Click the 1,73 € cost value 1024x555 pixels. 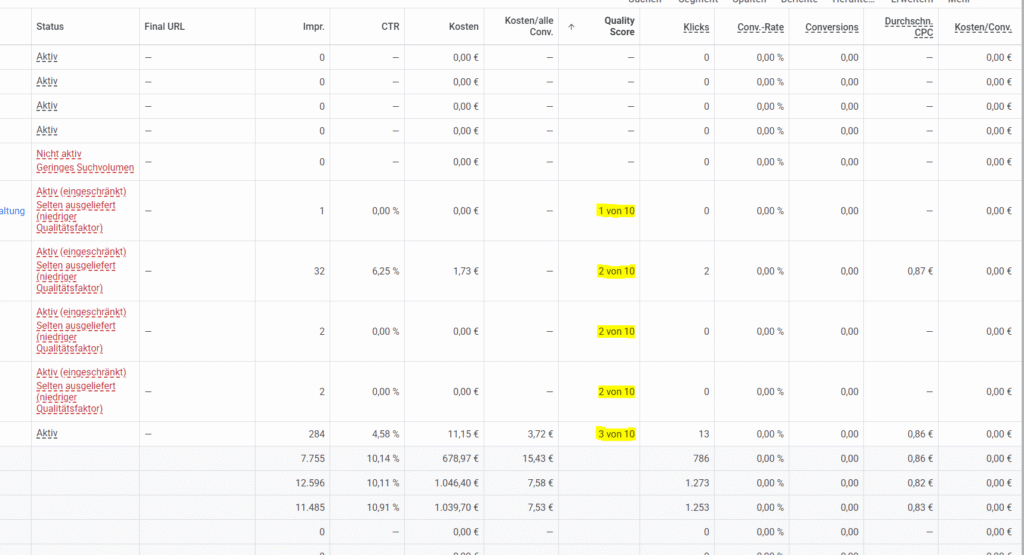coord(466,271)
